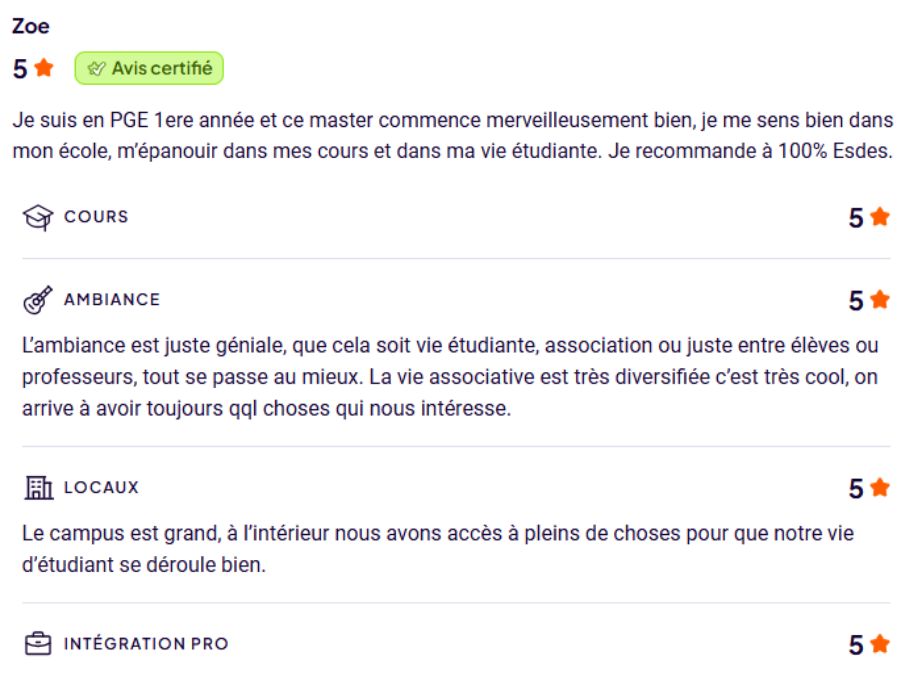Click the building Locaux icon
Screen dimensions: 913x682
pyautogui.click(x=37, y=488)
